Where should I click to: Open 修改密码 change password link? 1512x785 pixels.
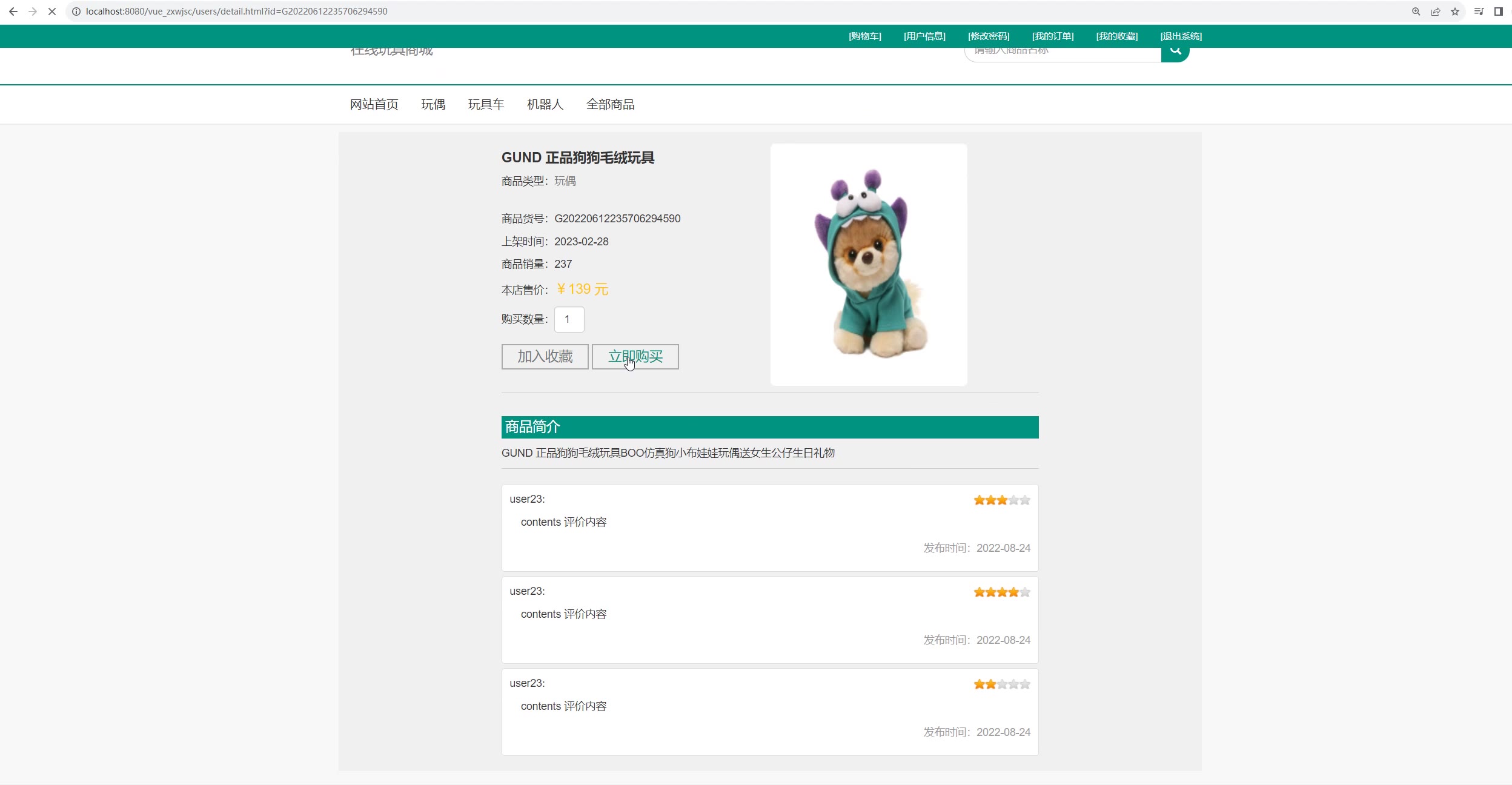click(x=989, y=36)
